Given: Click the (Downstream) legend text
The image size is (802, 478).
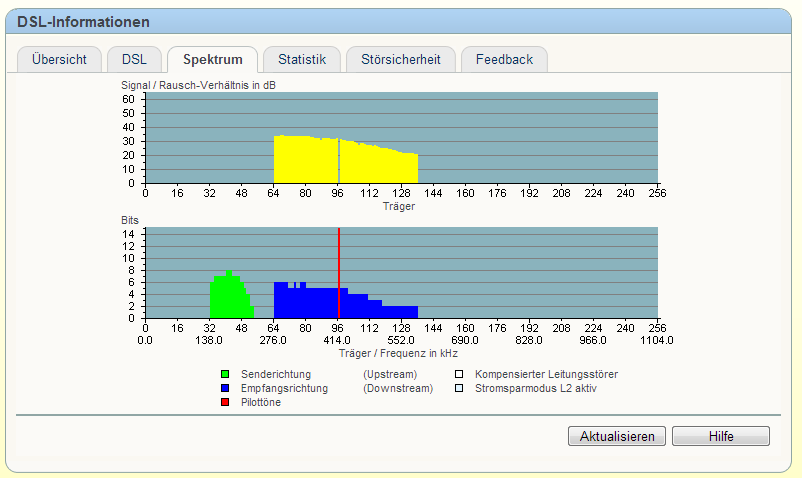Looking at the screenshot, I should (398, 389).
